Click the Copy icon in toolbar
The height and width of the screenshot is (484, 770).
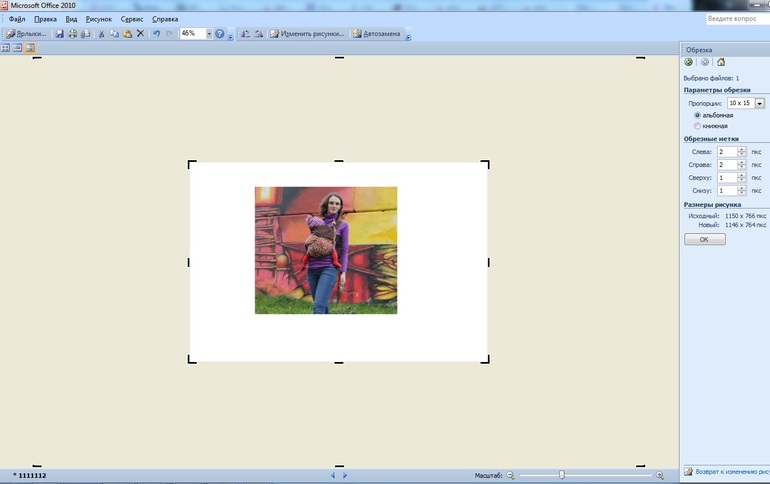click(x=114, y=34)
